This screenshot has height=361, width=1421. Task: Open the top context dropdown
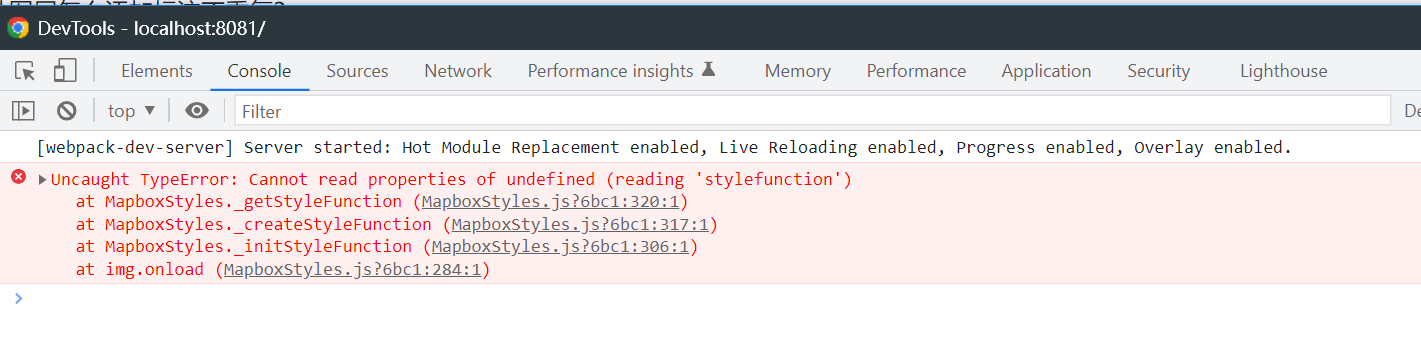point(132,111)
